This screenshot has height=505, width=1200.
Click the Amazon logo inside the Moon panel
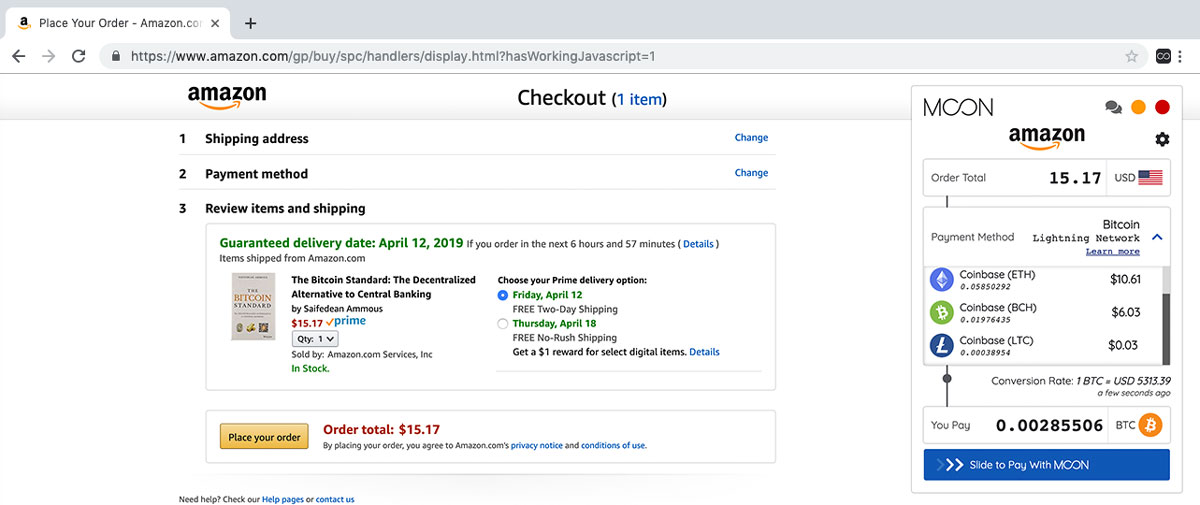[x=1046, y=138]
